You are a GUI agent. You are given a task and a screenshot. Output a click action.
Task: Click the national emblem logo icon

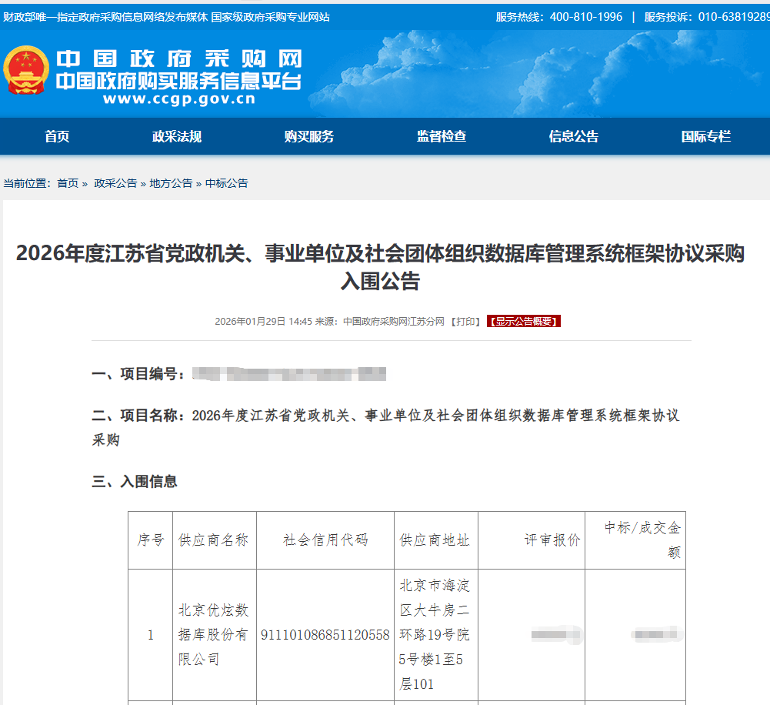[x=26, y=71]
